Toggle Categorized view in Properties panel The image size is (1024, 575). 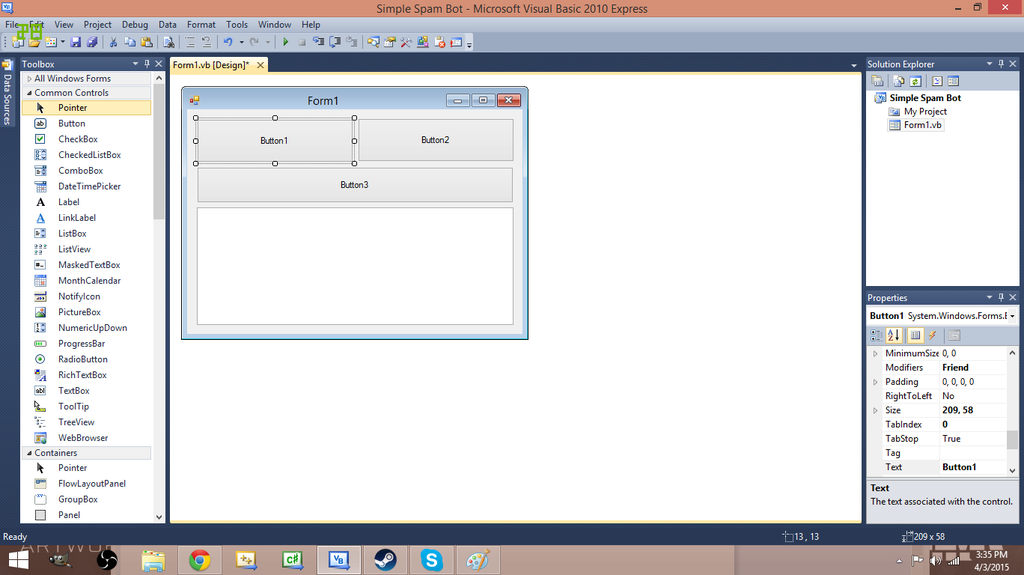point(876,335)
